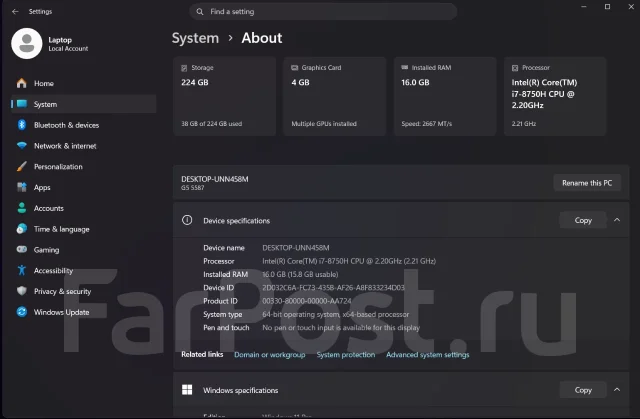Open Home settings page
Screen dimensions: 640x419
(x=84, y=83)
